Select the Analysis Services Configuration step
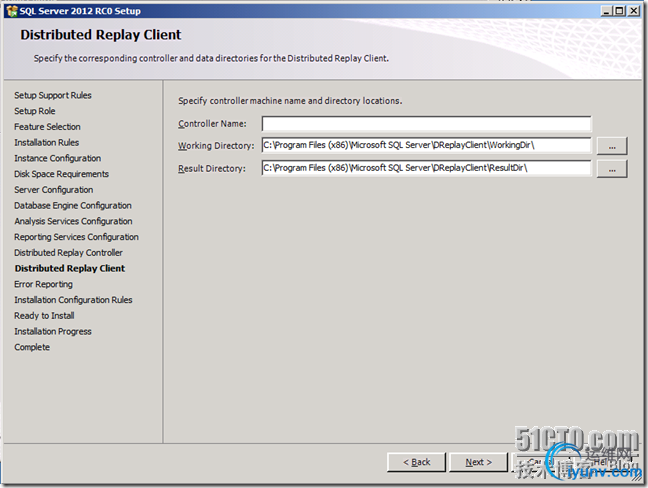The width and height of the screenshot is (648, 488). coord(73,221)
